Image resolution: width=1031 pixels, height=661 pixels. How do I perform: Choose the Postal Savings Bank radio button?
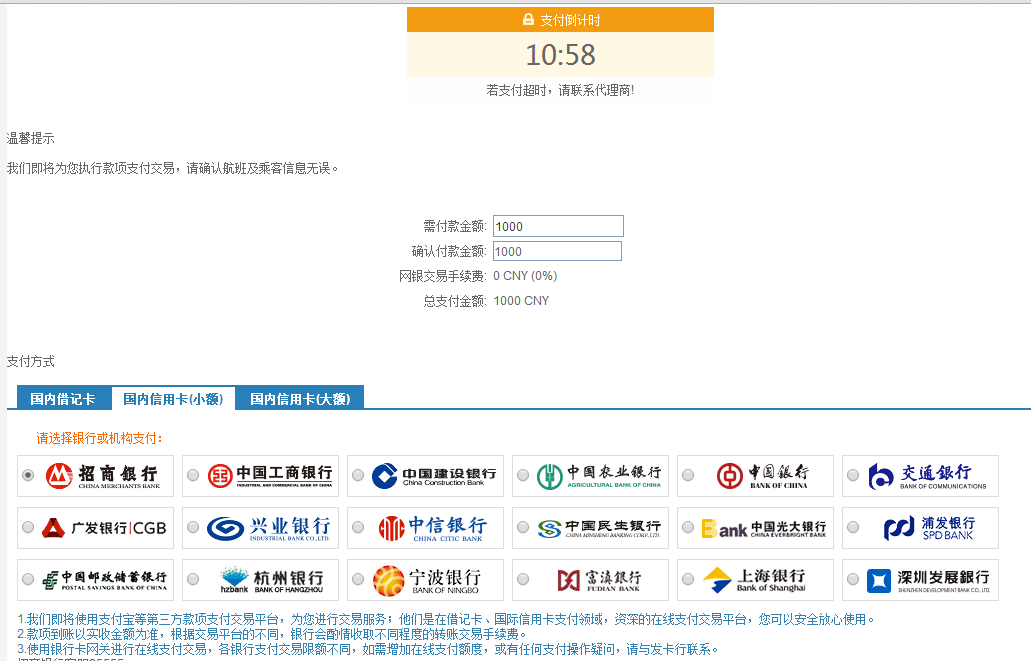coord(28,579)
